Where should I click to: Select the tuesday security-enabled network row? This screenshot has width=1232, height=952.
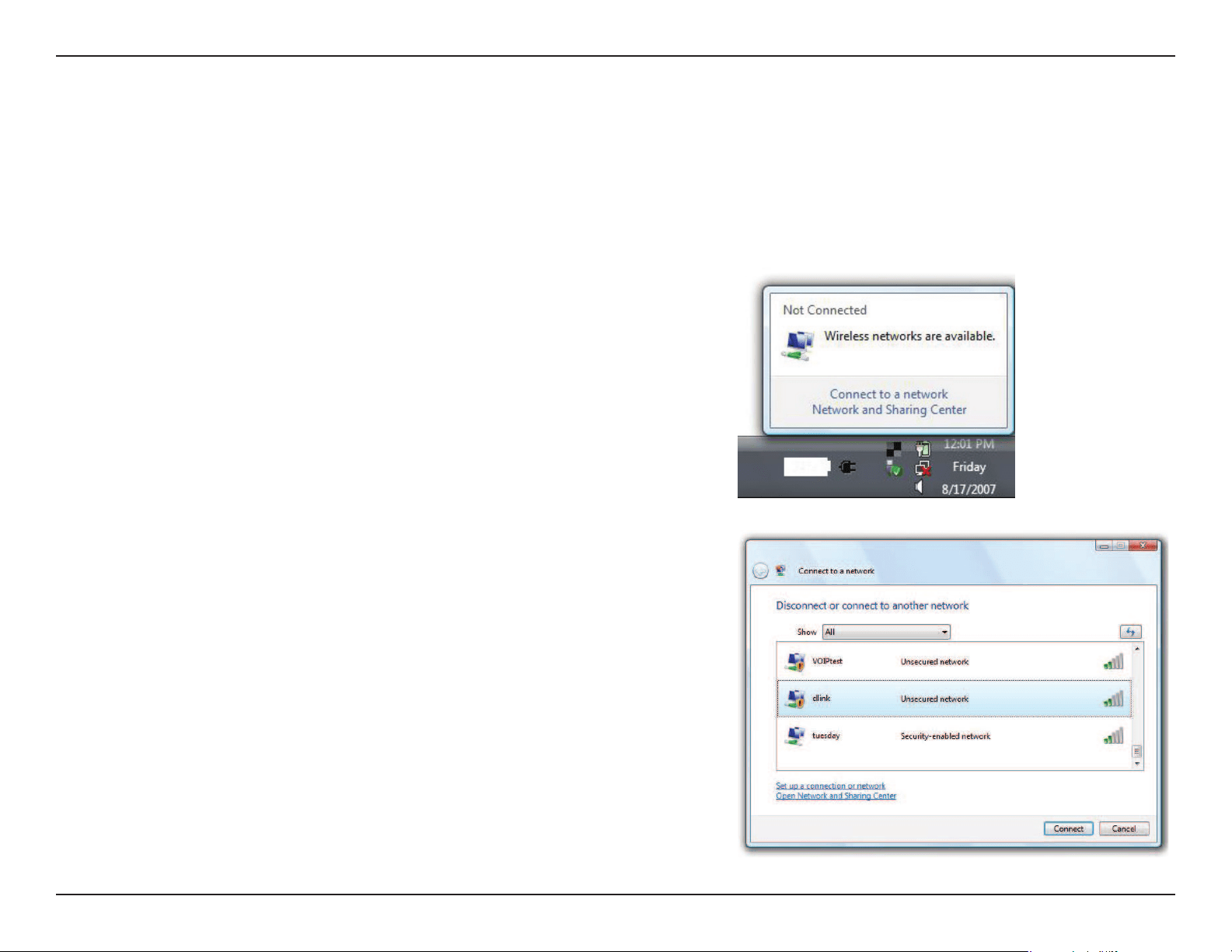point(954,736)
